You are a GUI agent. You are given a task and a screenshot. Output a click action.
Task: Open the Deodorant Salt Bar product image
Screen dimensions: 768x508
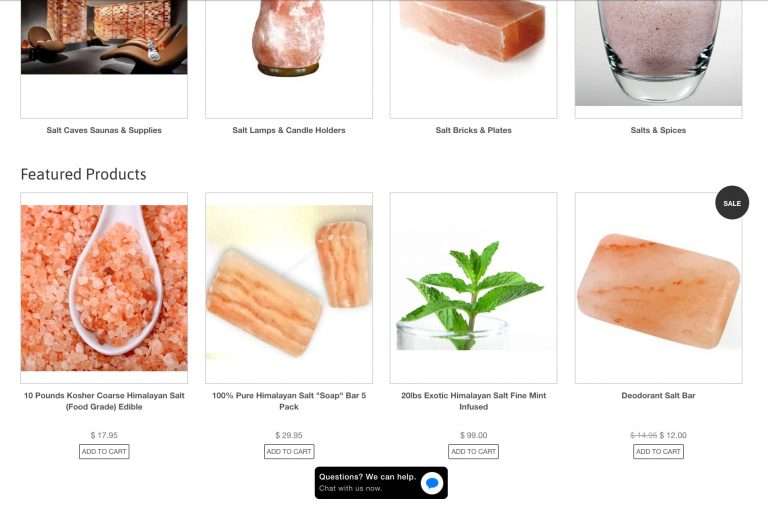click(658, 291)
